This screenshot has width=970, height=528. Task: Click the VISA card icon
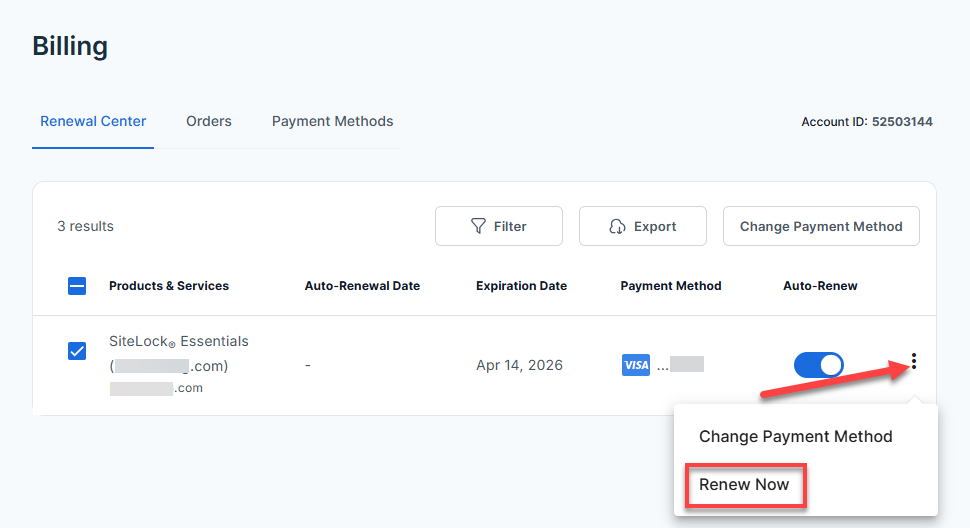[636, 365]
